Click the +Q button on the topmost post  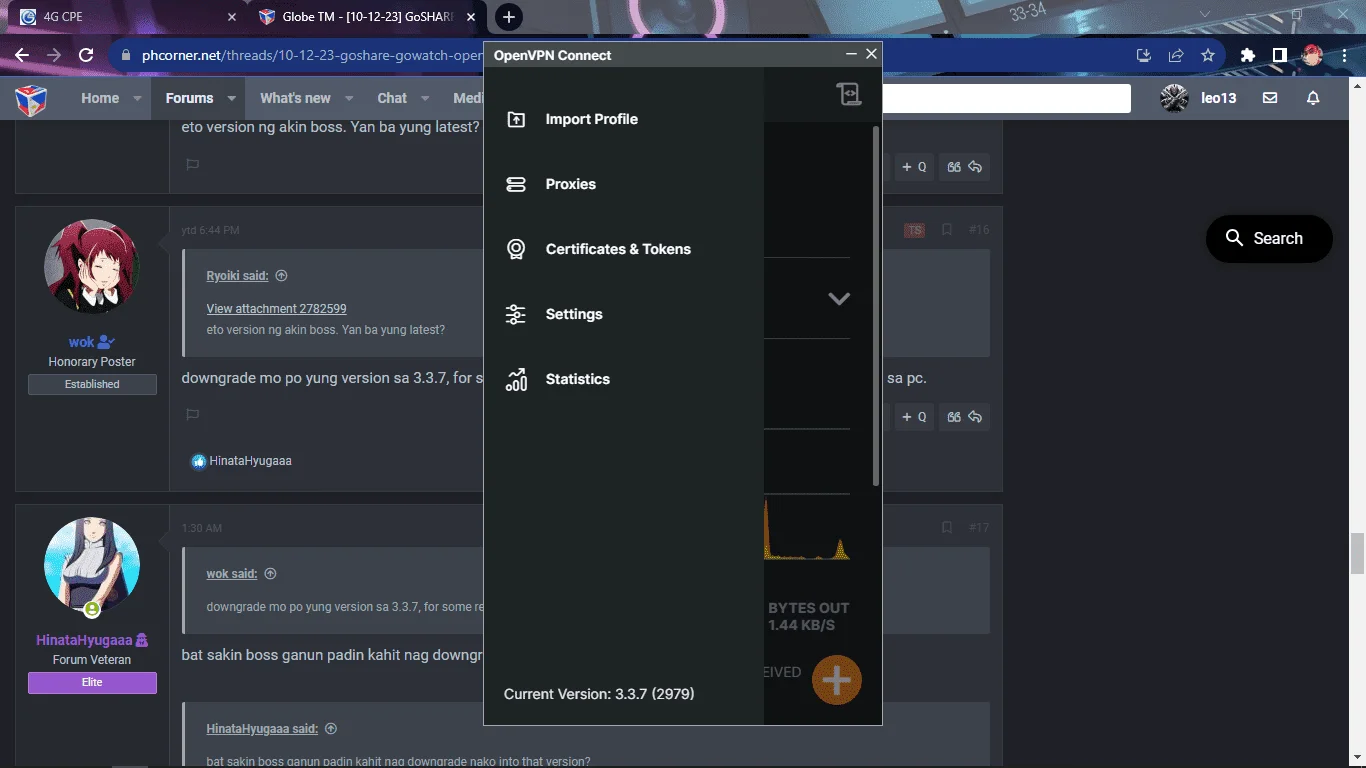pyautogui.click(x=914, y=167)
